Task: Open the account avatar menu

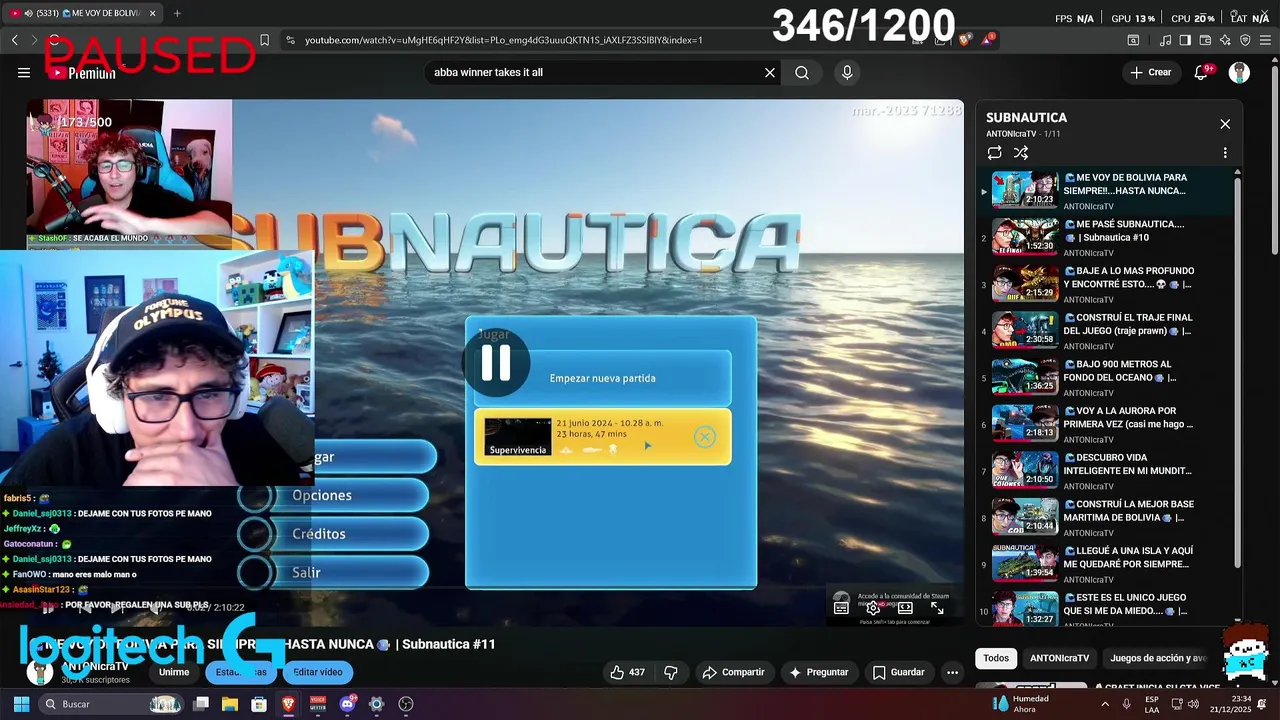Action: click(x=1239, y=72)
